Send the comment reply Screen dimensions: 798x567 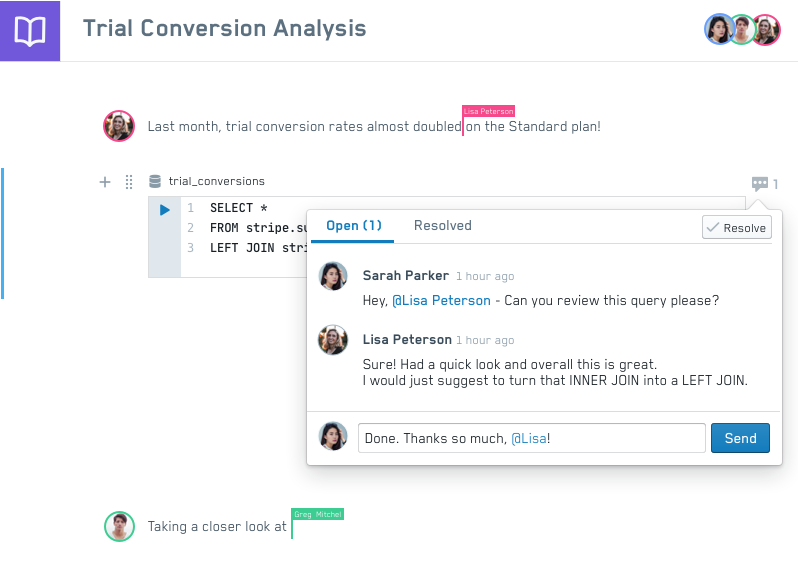[x=740, y=438]
